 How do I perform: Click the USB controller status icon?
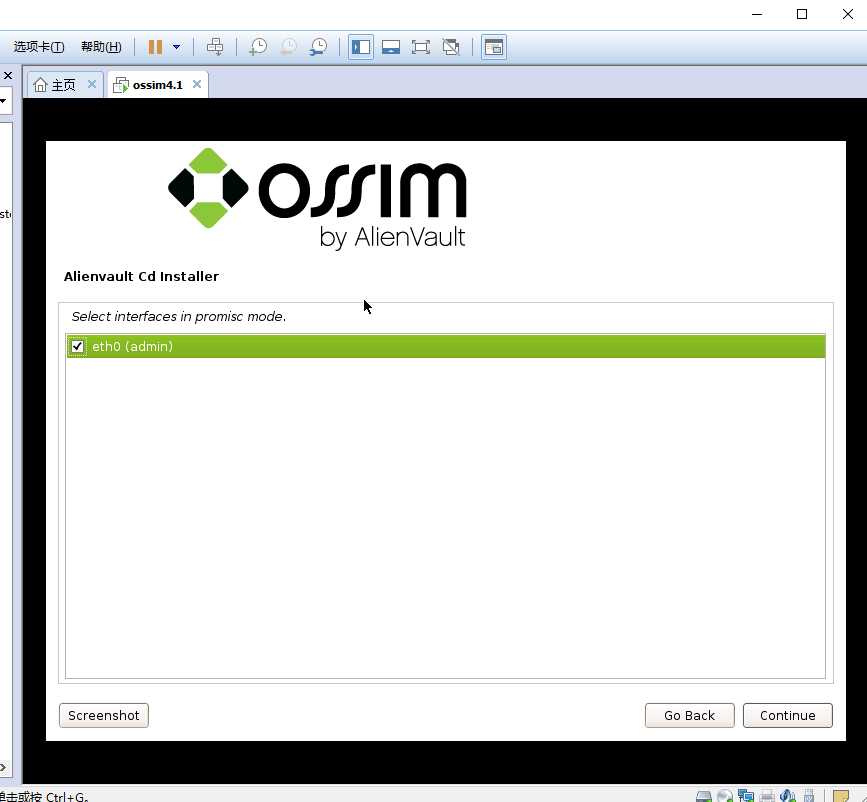coord(808,796)
